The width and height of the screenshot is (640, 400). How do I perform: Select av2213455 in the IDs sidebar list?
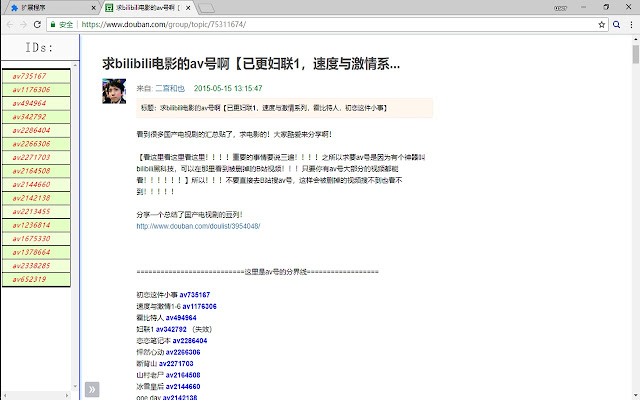coord(36,211)
